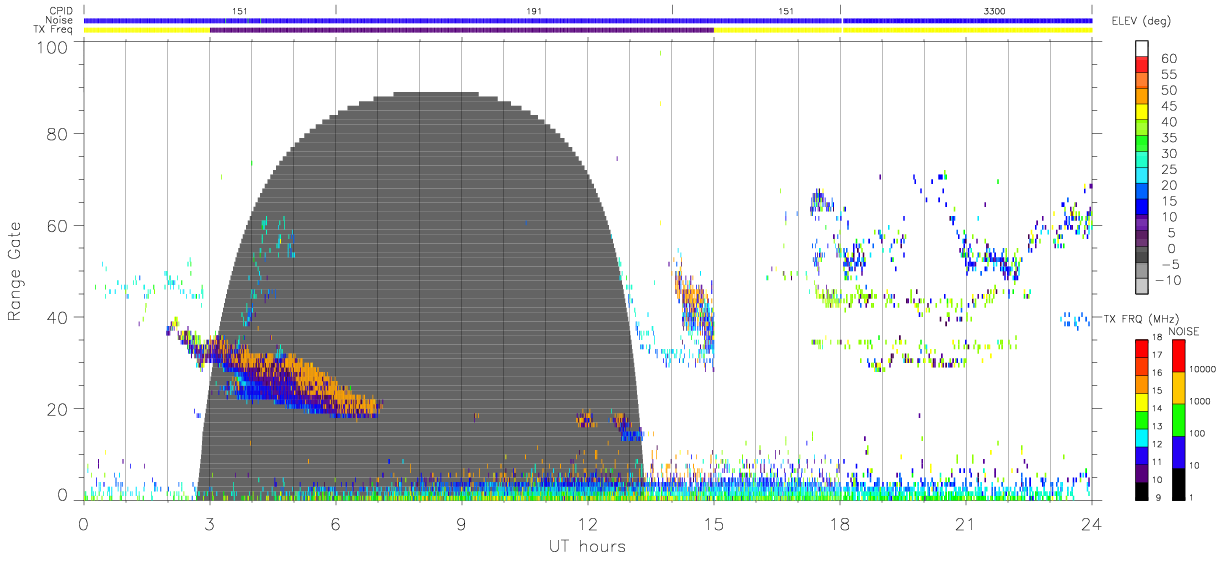
Task: Click y-axis tick label "80"
Action: pos(58,134)
